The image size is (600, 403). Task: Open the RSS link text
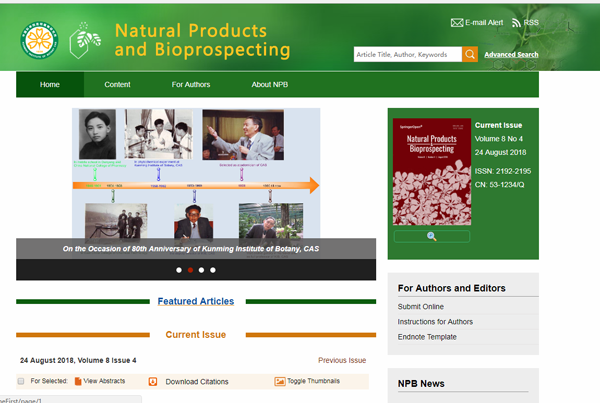(531, 23)
